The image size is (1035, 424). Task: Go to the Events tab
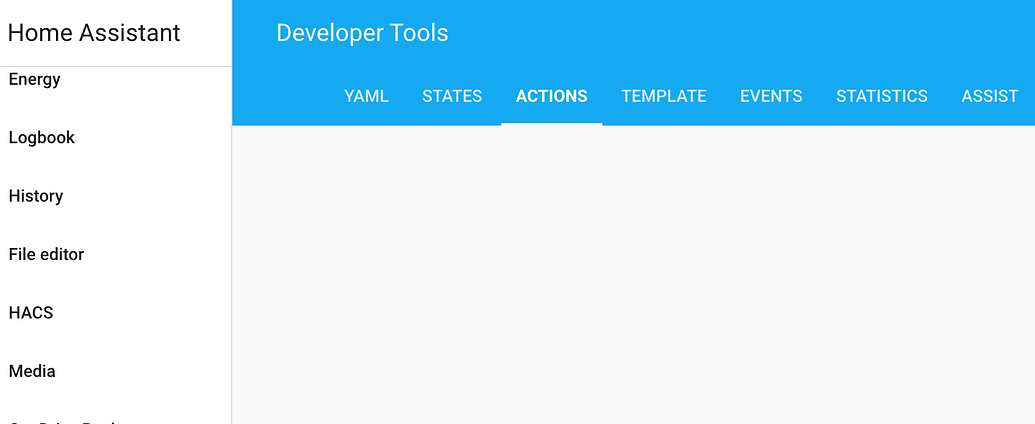771,96
